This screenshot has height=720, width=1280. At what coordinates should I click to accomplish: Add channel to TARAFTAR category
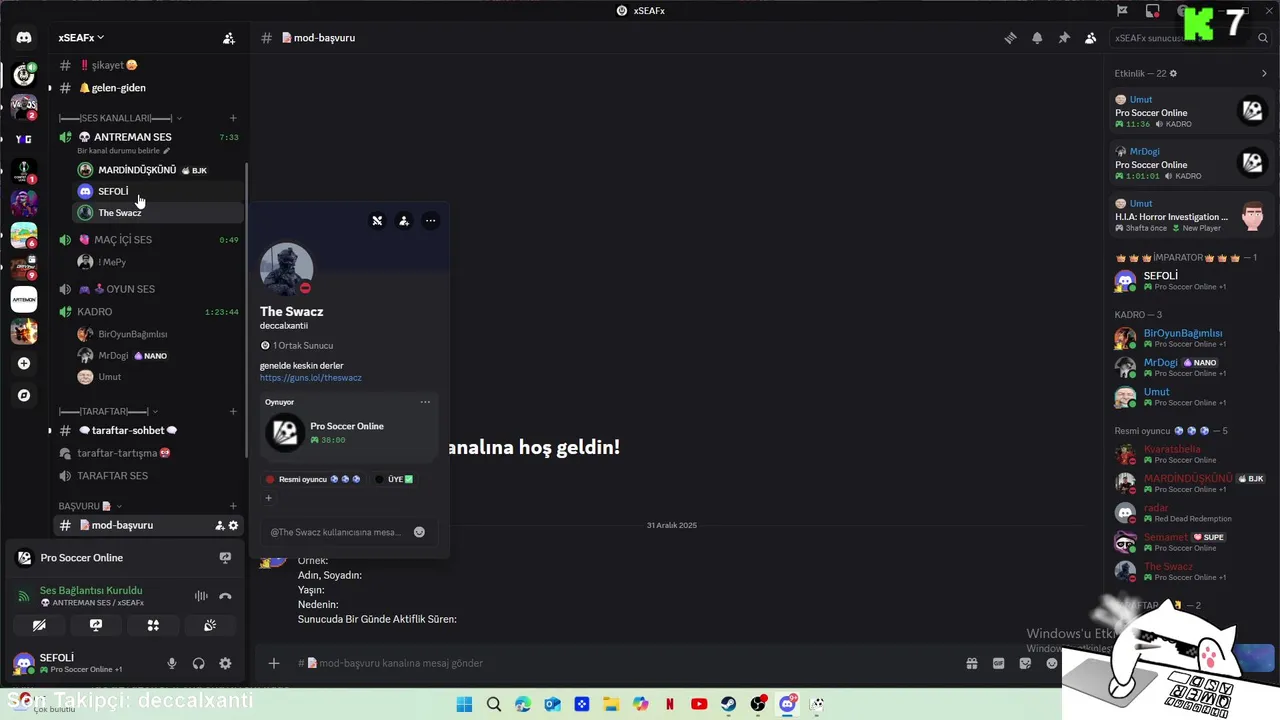[233, 411]
